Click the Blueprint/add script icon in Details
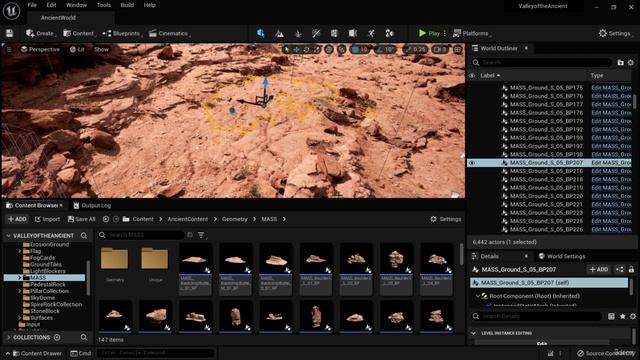The image size is (640, 360). coord(620,269)
